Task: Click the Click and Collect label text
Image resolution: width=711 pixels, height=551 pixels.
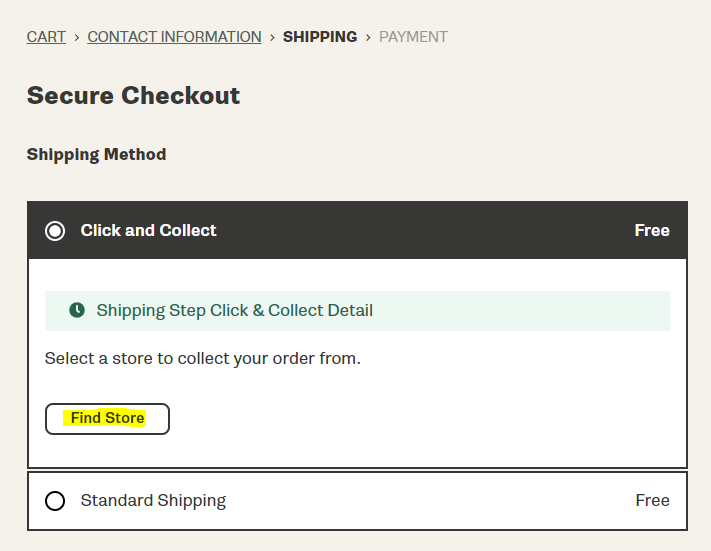Action: point(148,230)
